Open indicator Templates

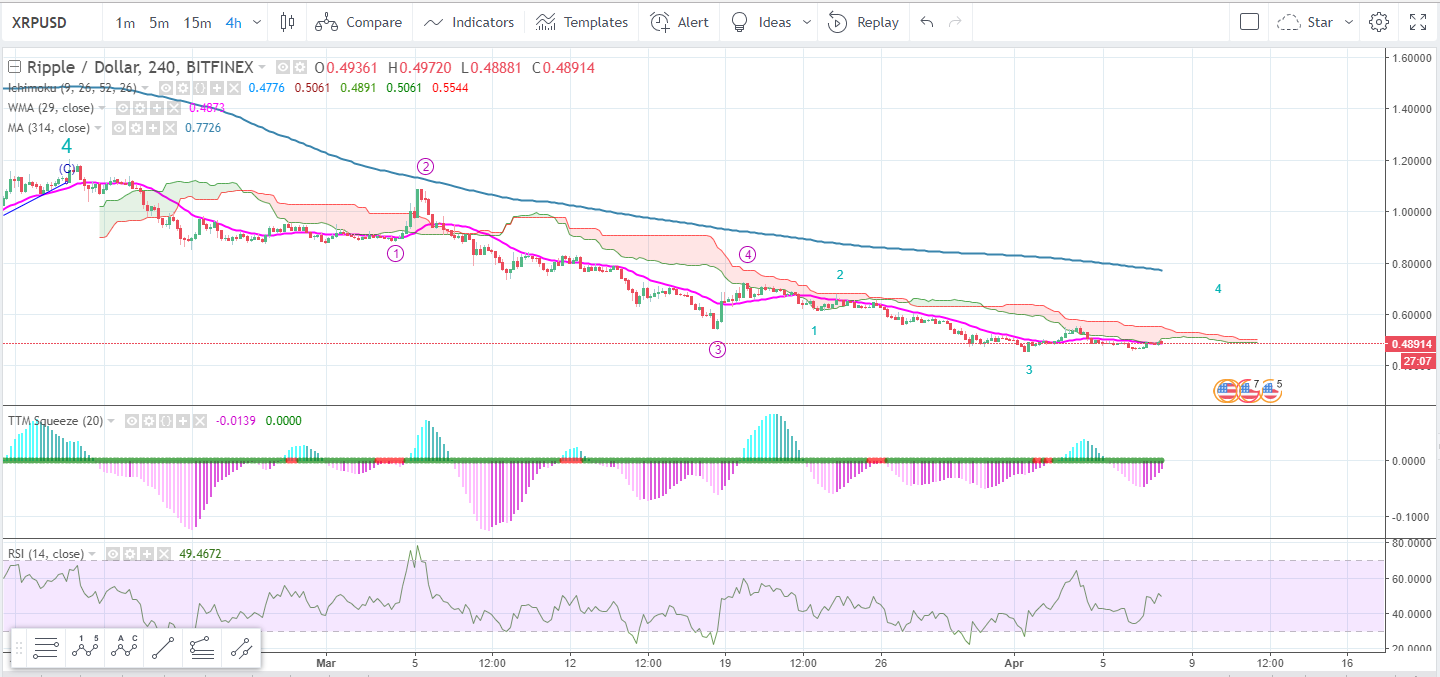pos(582,22)
